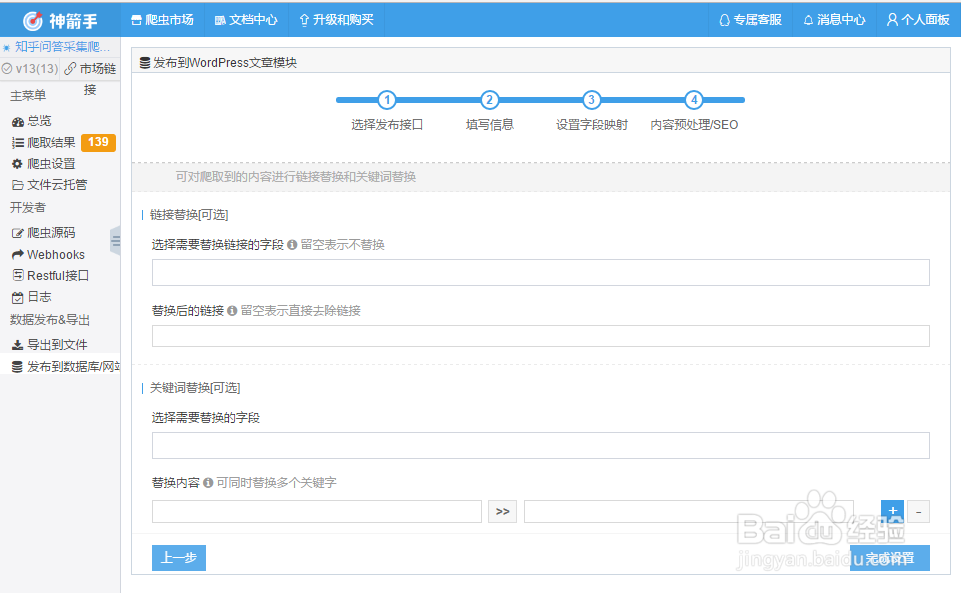View the 爬虫源码 crawler source code
This screenshot has width=961, height=593.
[50, 232]
